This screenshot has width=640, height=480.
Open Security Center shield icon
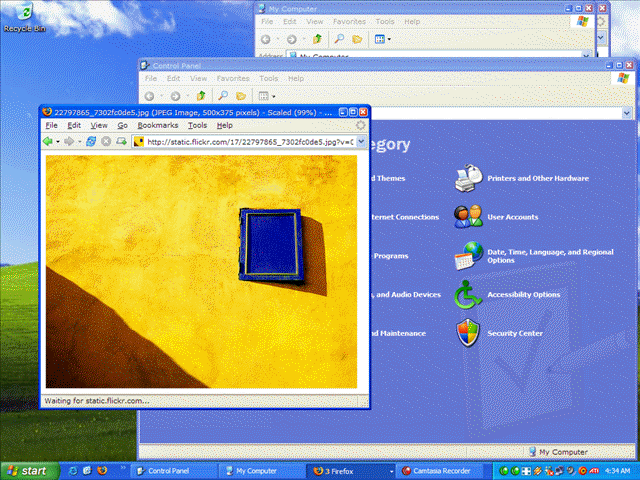point(468,333)
